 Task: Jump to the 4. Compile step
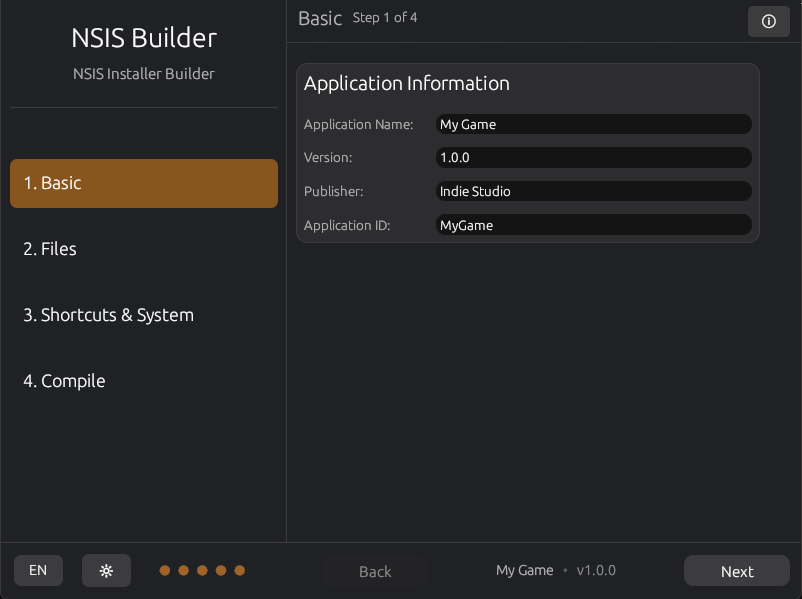coord(144,381)
